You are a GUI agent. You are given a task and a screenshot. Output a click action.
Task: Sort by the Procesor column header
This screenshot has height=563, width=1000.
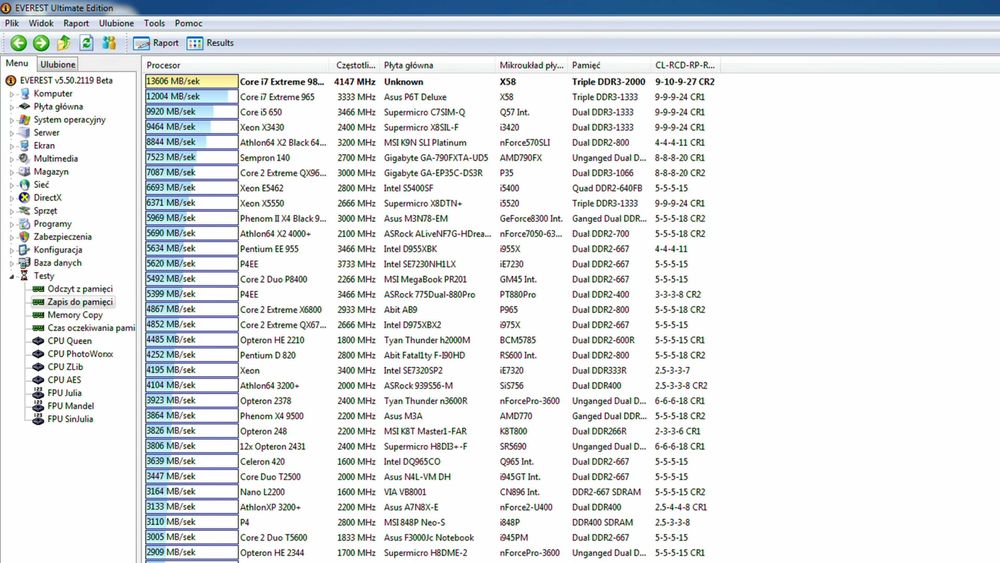point(237,65)
